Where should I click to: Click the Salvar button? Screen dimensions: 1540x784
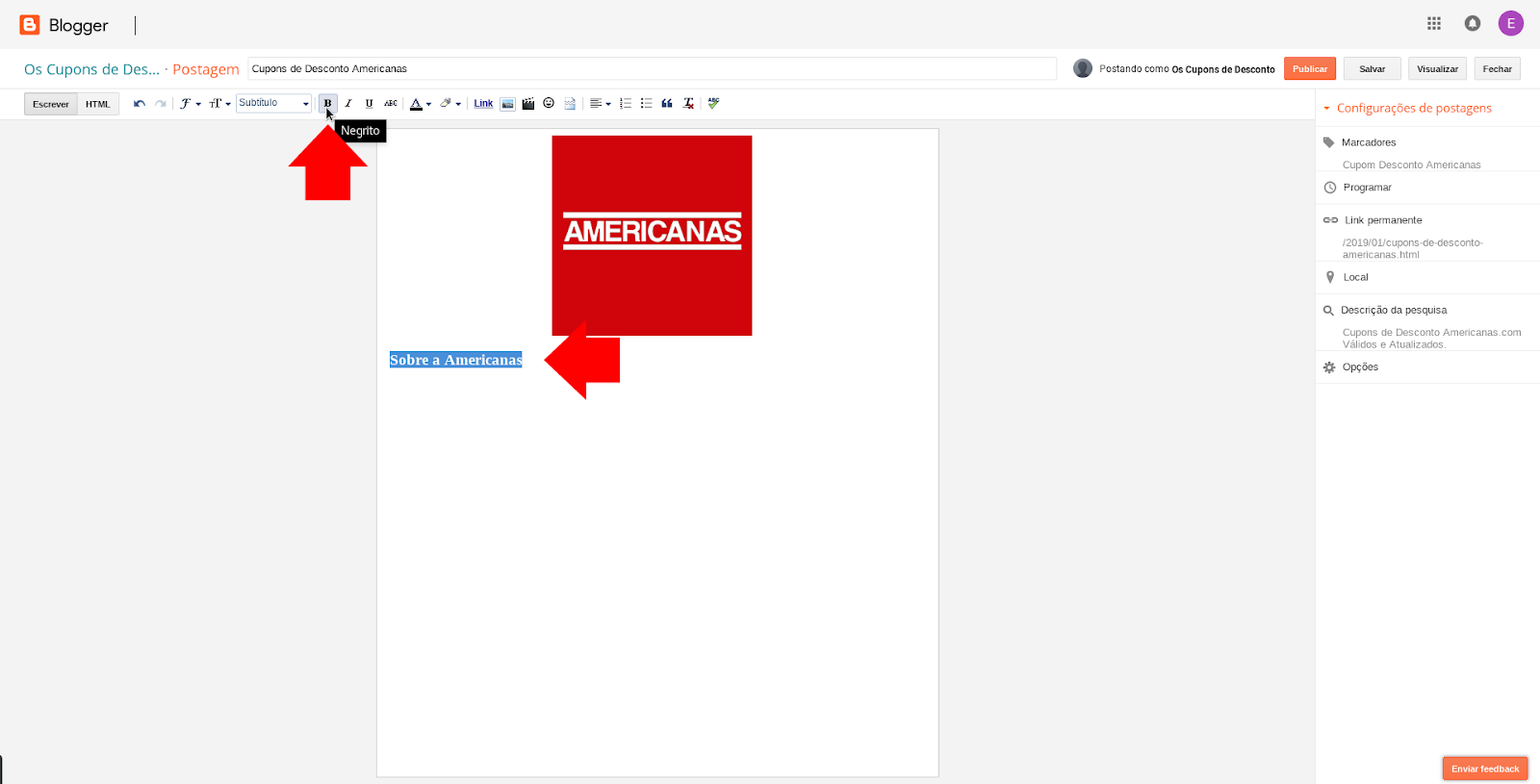point(1373,68)
